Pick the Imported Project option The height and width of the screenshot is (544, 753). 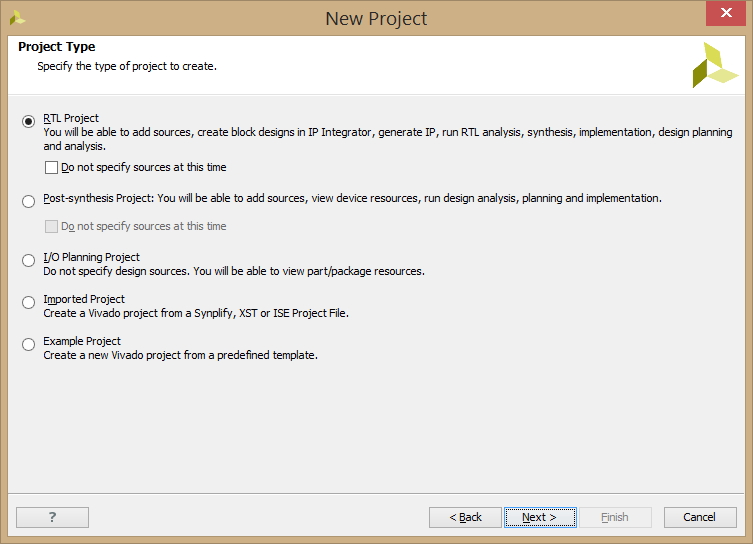coord(28,302)
